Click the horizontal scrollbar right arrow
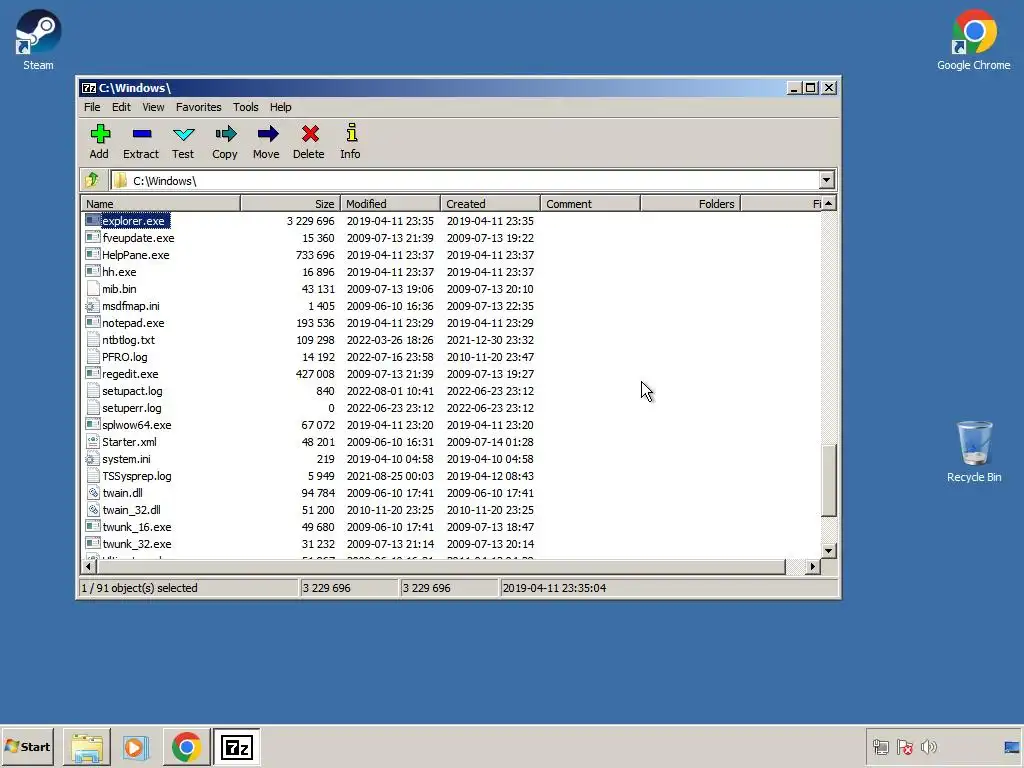The image size is (1024, 768). [x=812, y=567]
